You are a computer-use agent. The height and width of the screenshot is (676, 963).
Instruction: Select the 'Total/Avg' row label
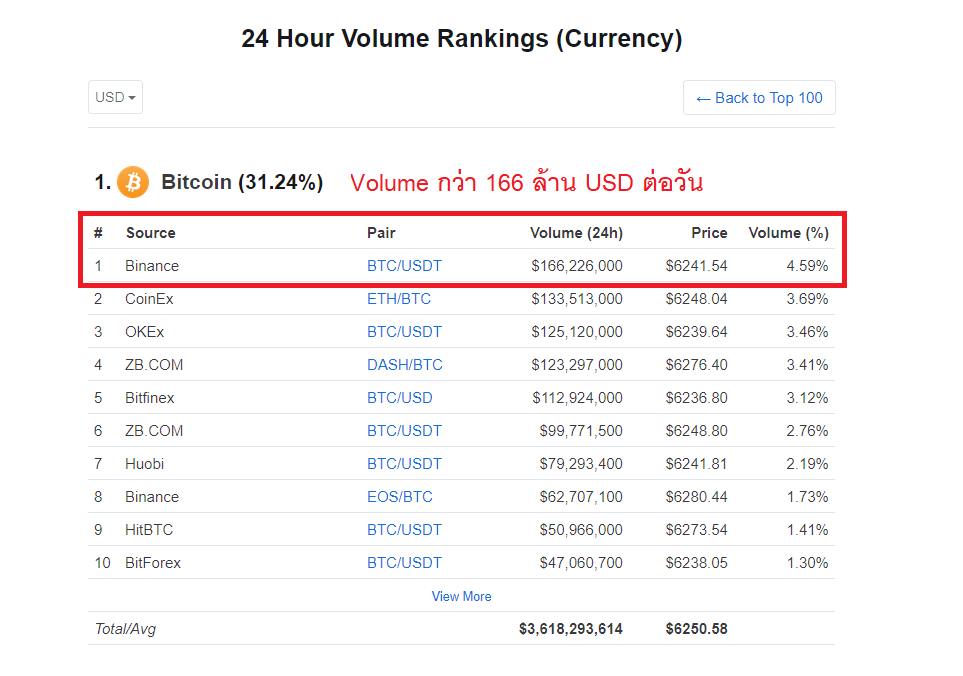pos(125,629)
